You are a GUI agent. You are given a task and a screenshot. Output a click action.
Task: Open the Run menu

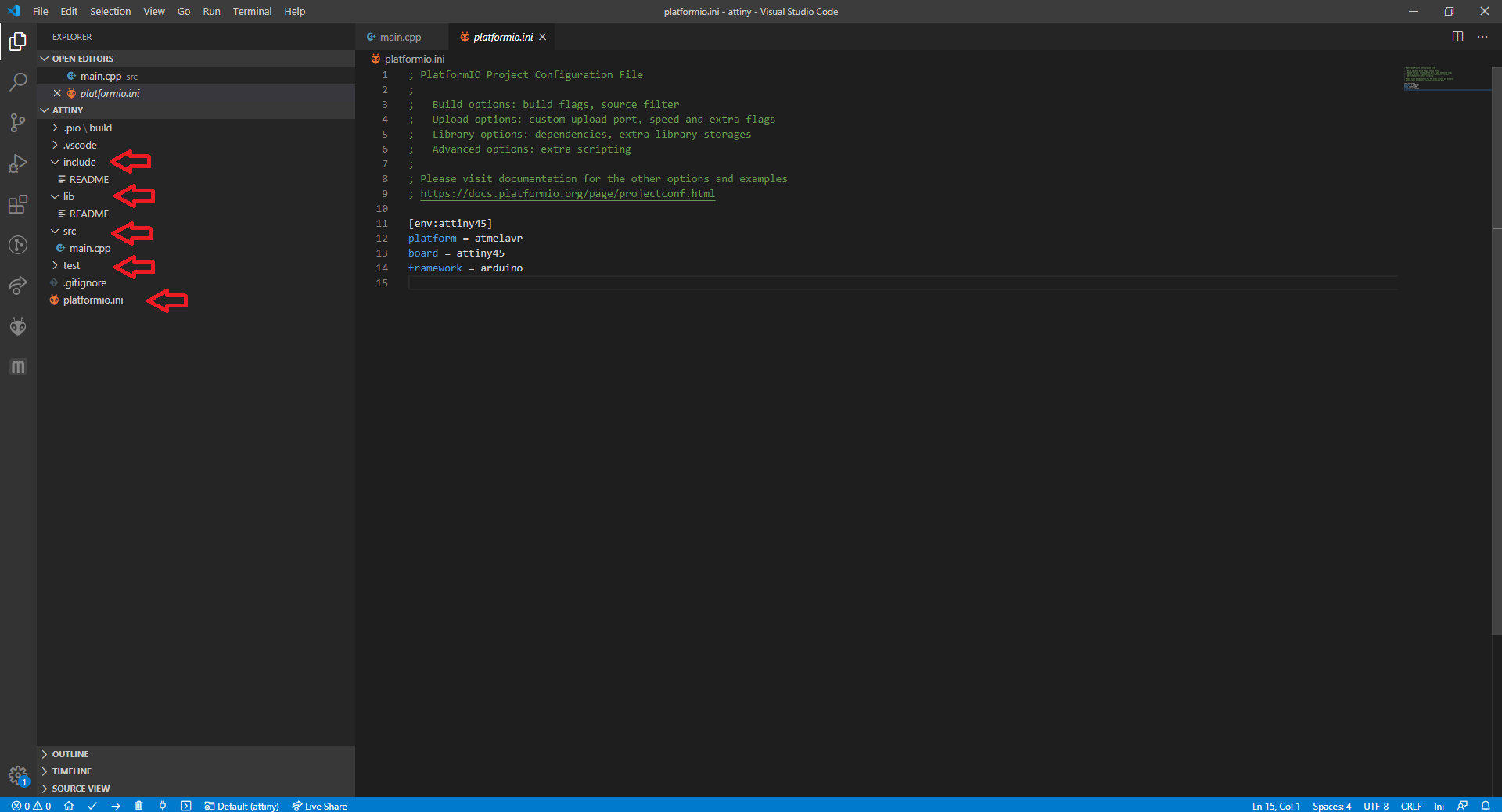[x=211, y=11]
